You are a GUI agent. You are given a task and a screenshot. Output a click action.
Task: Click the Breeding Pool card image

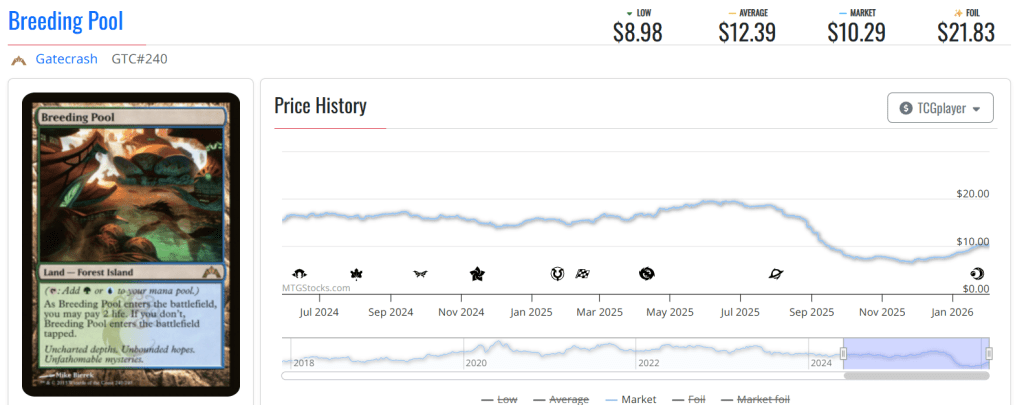click(x=131, y=244)
